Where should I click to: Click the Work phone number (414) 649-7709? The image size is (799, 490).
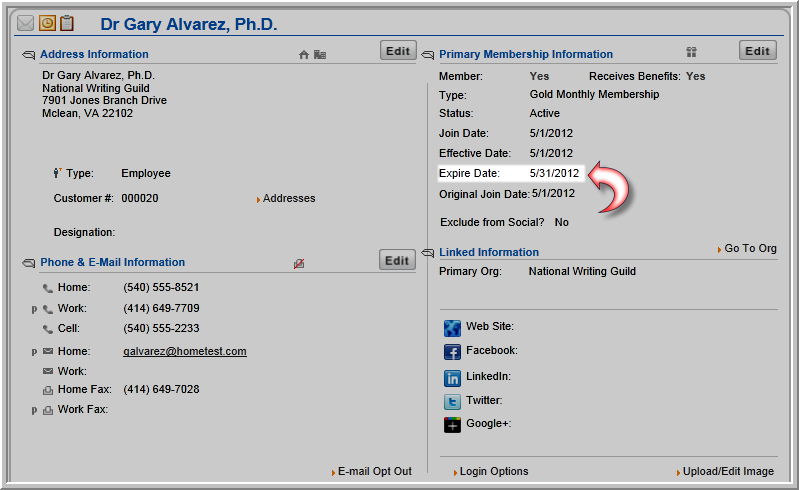coord(161,308)
